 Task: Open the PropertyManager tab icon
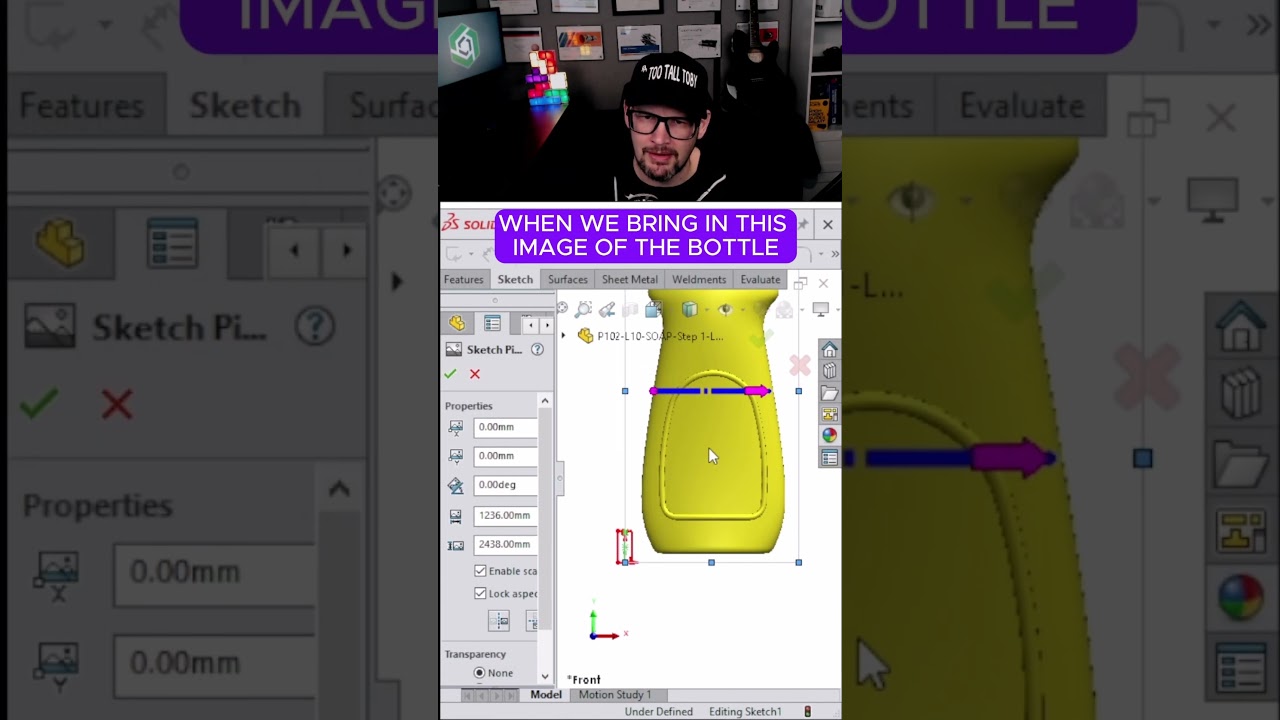tap(492, 323)
